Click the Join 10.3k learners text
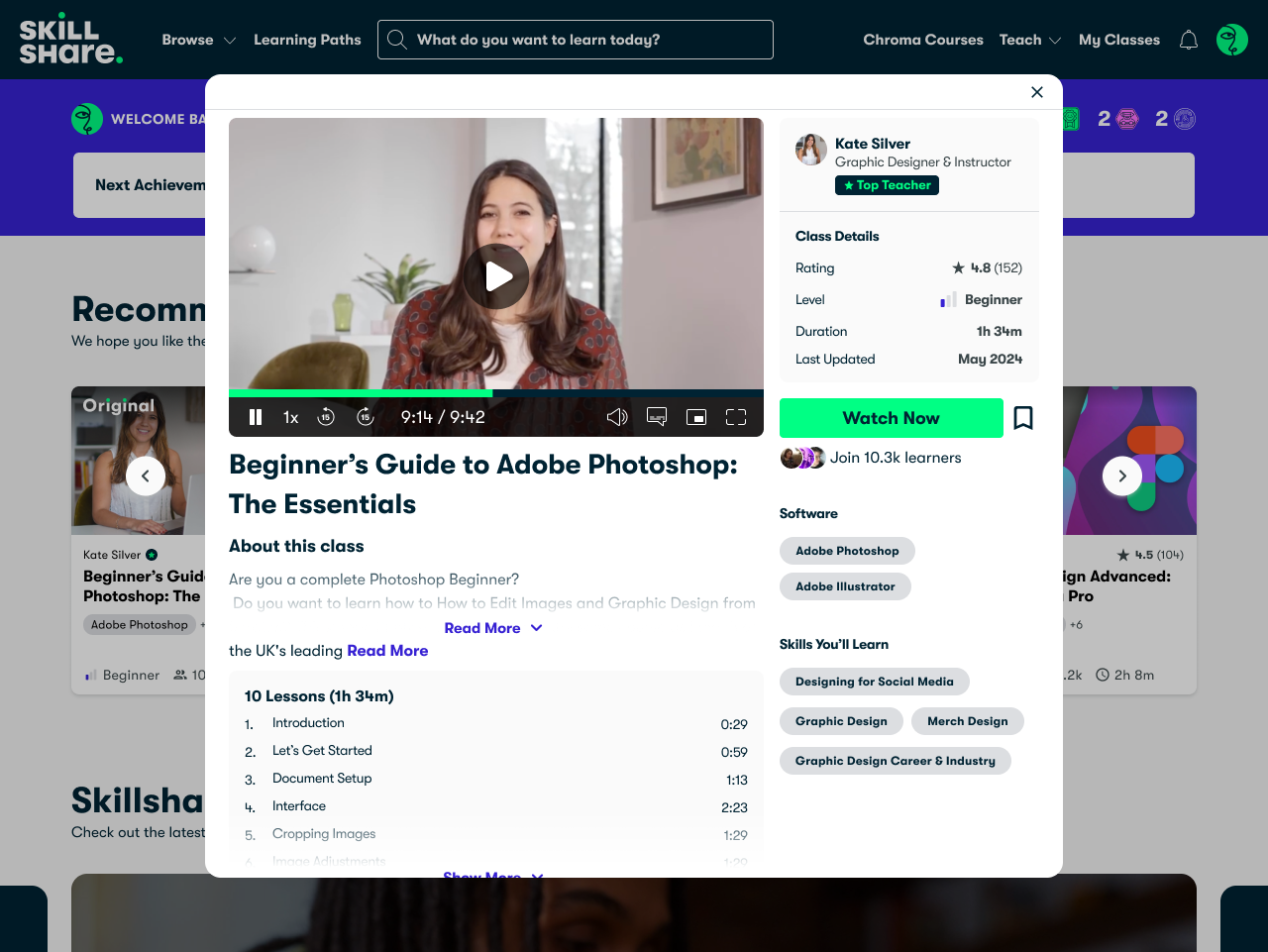Image resolution: width=1268 pixels, height=952 pixels. point(896,458)
